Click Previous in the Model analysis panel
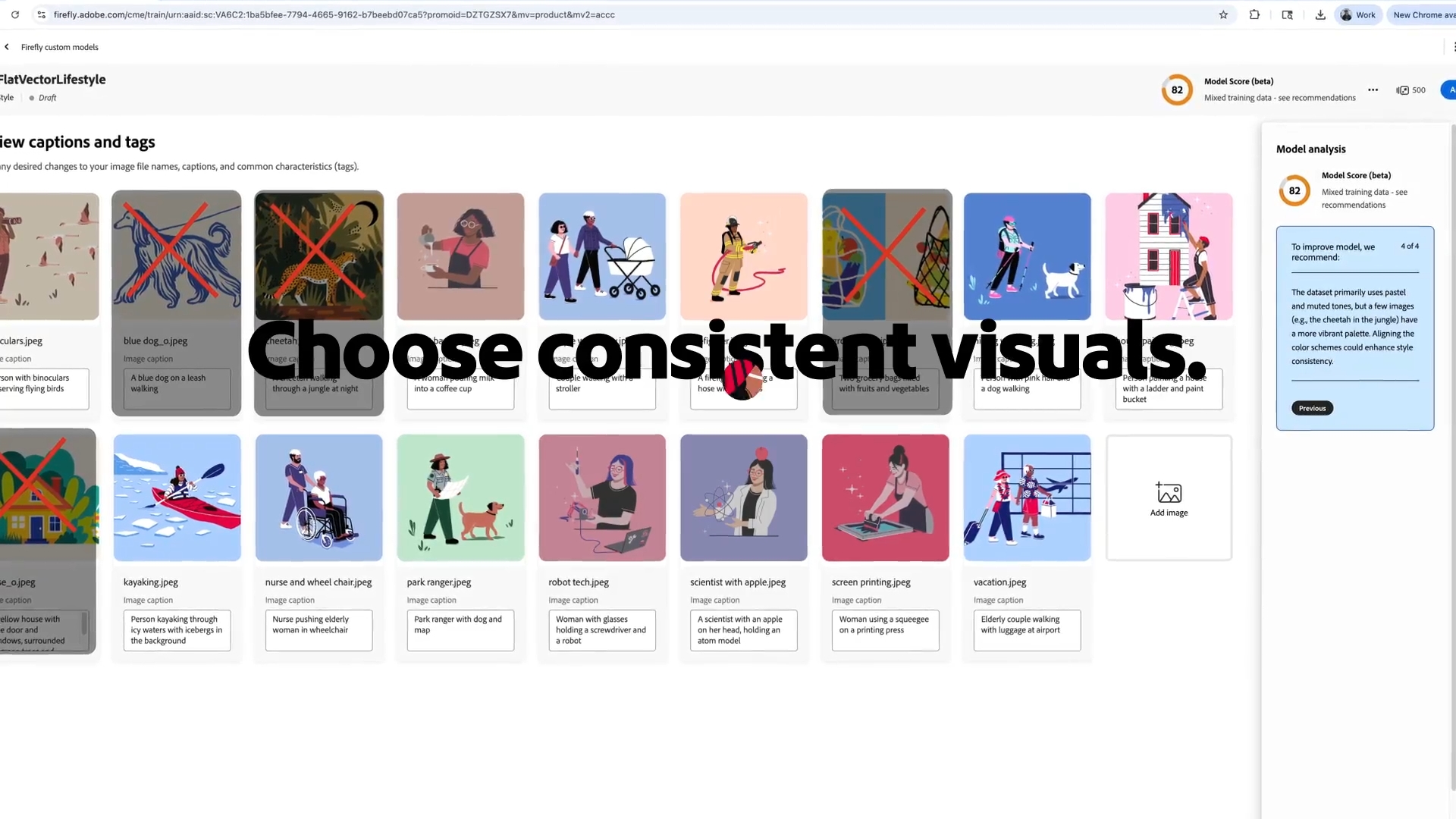1456x819 pixels. (x=1311, y=407)
